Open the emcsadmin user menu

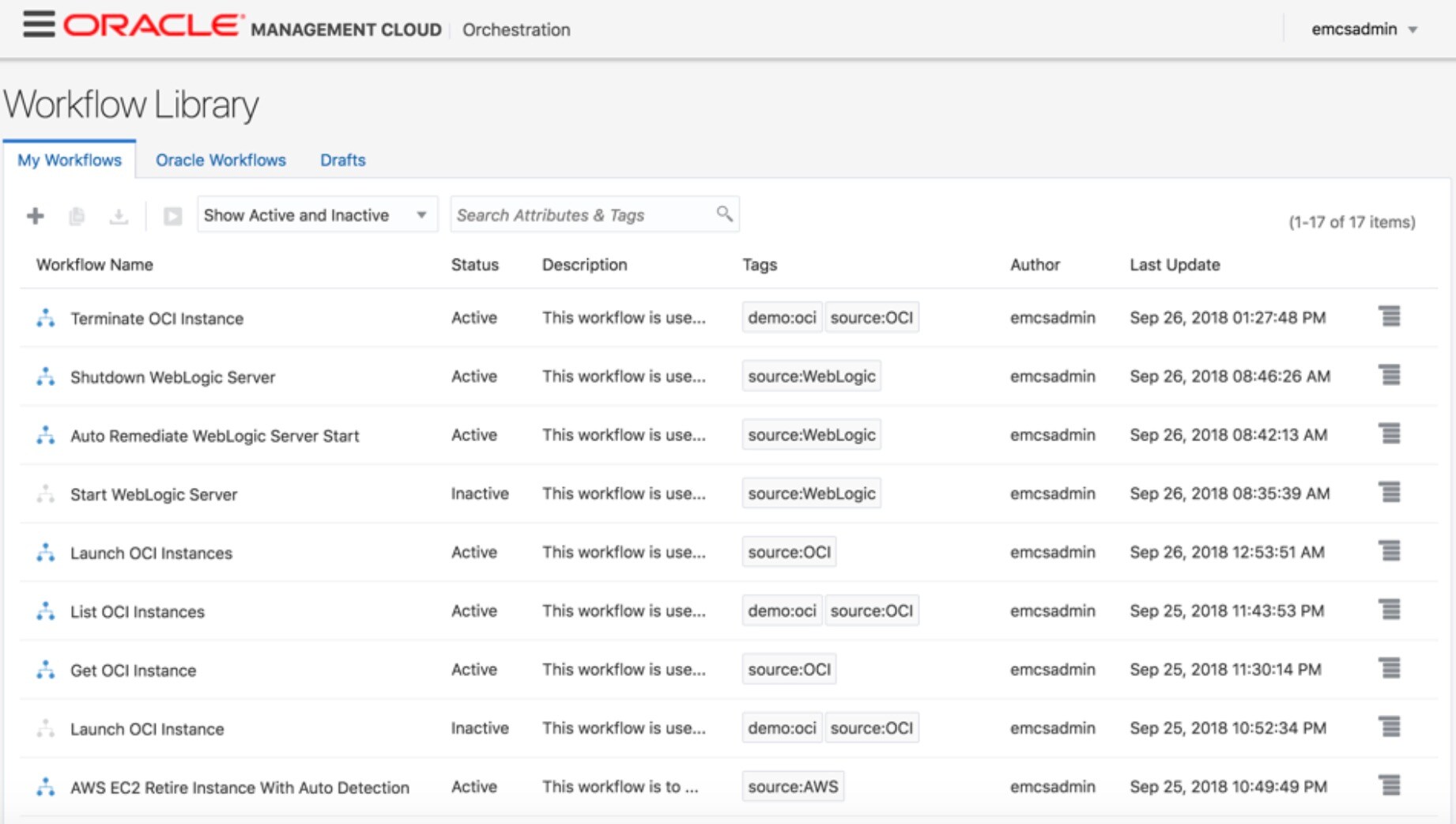coord(1364,29)
